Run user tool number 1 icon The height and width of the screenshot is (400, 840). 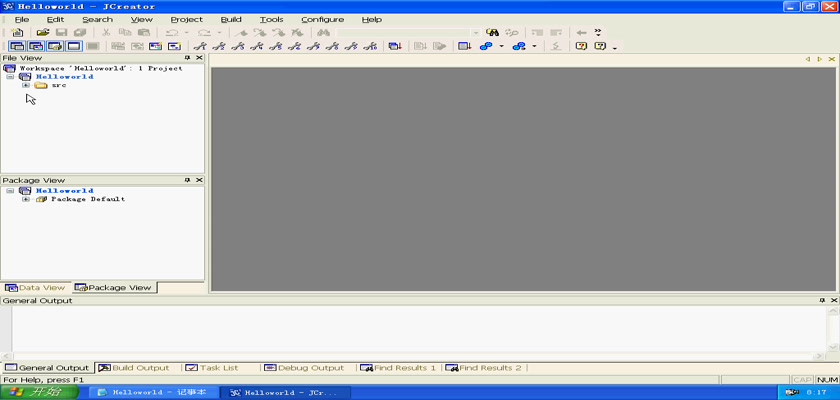tap(200, 47)
